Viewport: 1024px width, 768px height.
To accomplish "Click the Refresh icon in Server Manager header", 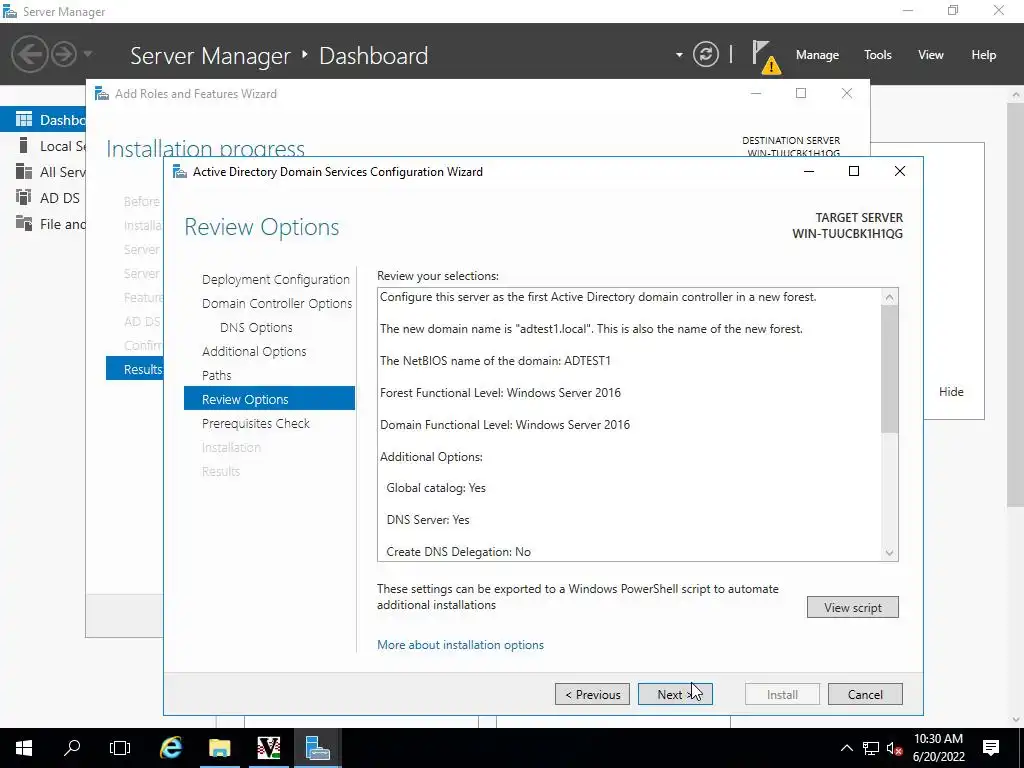I will click(706, 54).
